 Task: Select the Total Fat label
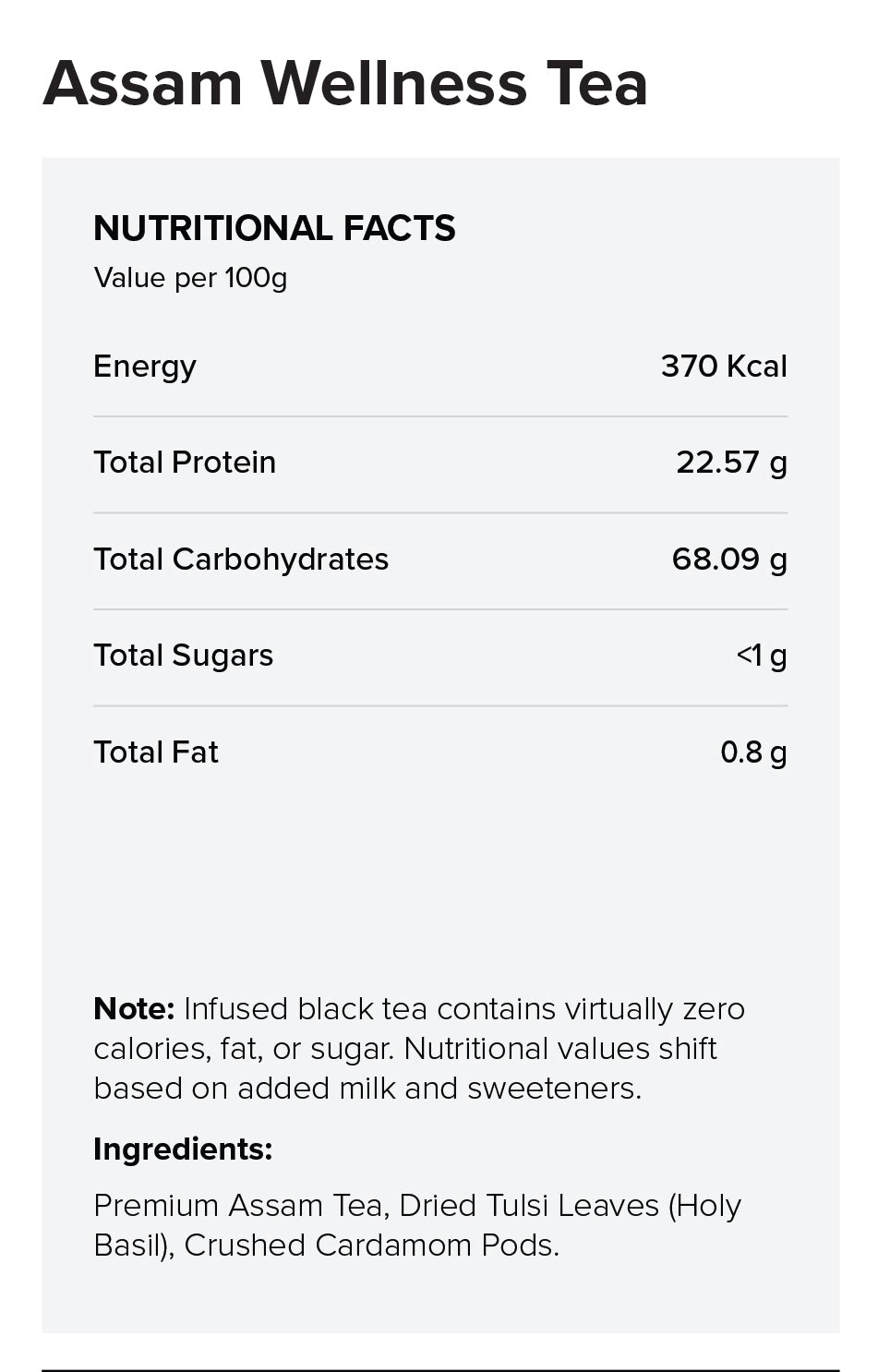click(x=155, y=752)
